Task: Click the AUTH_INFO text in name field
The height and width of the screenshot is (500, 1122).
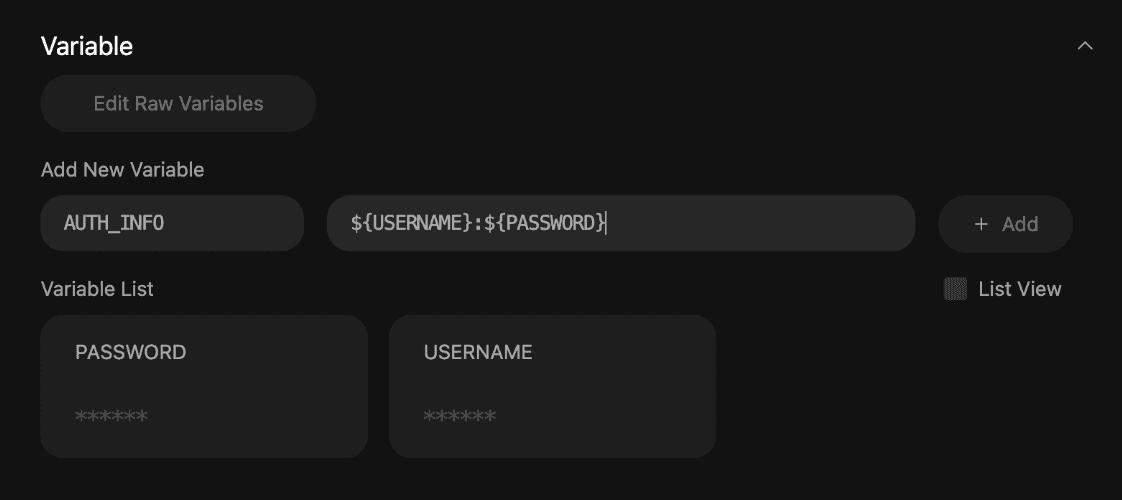Action: 114,224
